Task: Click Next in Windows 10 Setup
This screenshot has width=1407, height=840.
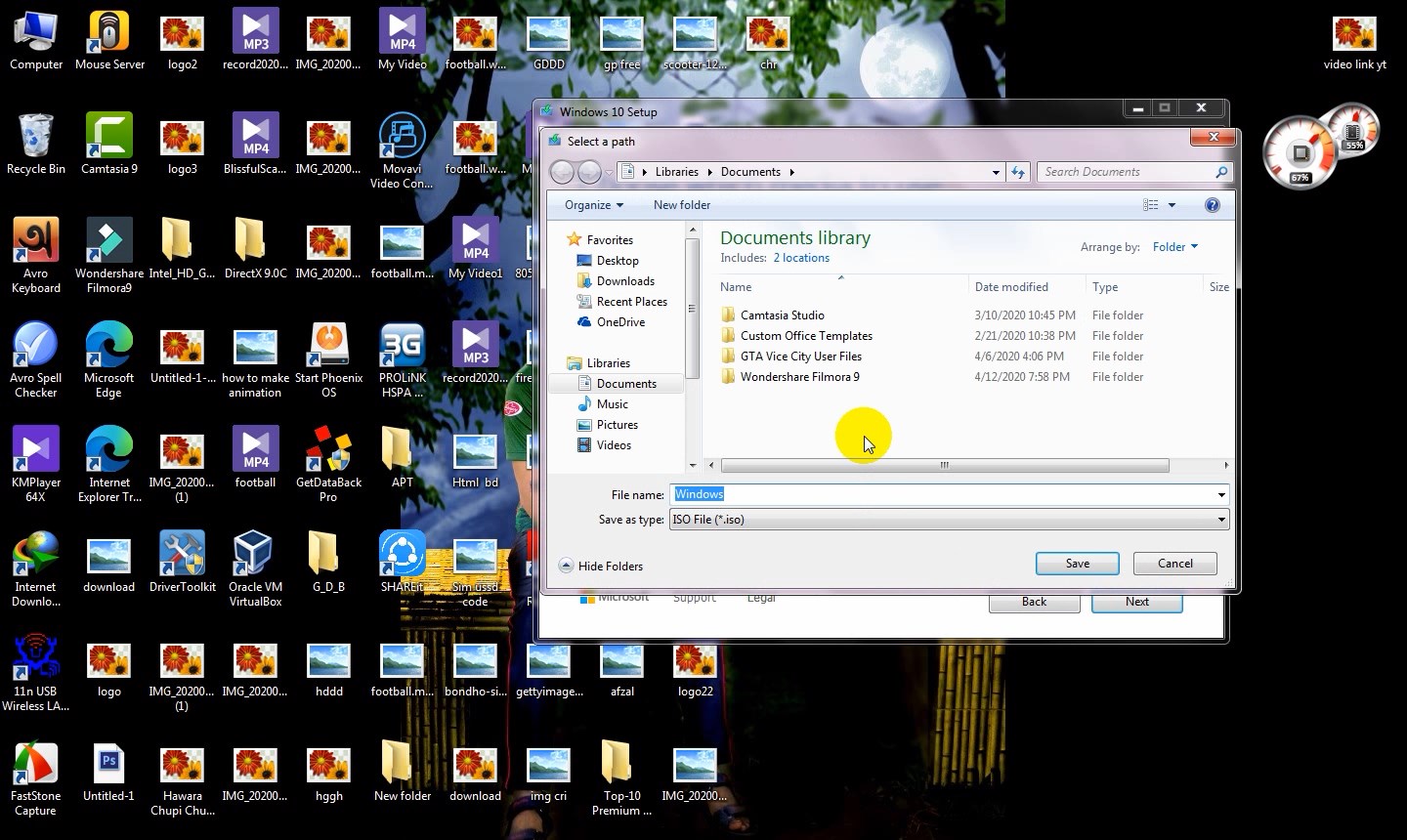Action: 1137,602
